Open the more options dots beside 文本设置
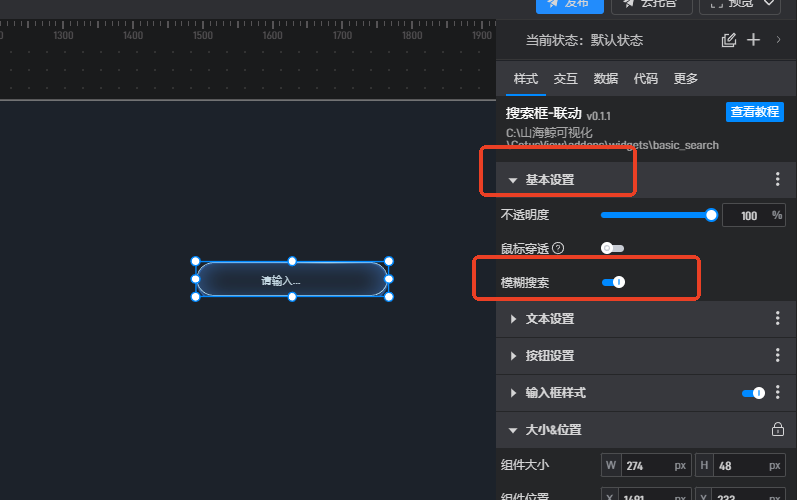The height and width of the screenshot is (500, 797). click(x=777, y=318)
